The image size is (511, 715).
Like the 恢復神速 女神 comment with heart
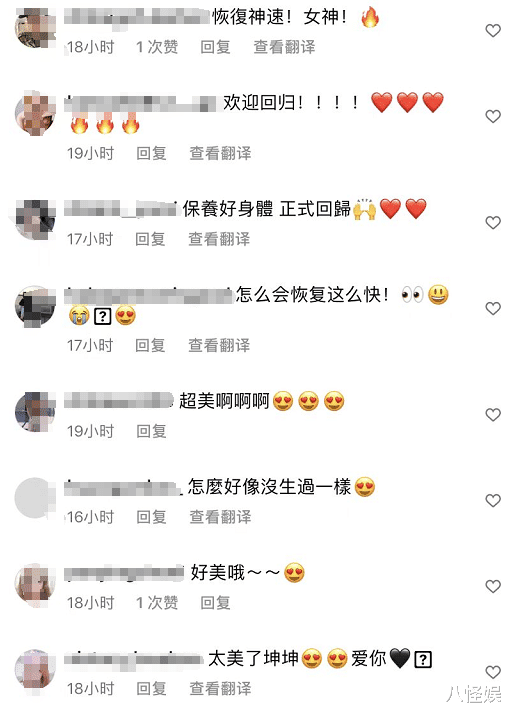coord(493,31)
